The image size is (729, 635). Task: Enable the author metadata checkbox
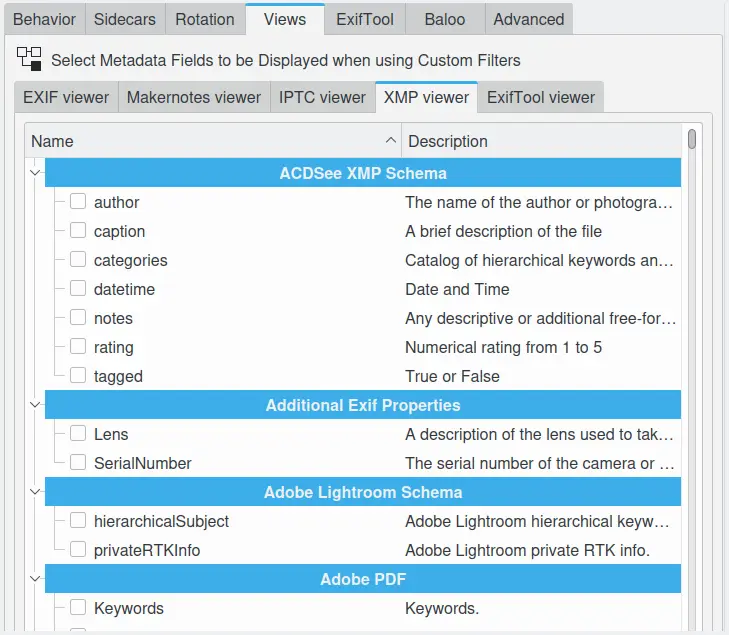78,202
